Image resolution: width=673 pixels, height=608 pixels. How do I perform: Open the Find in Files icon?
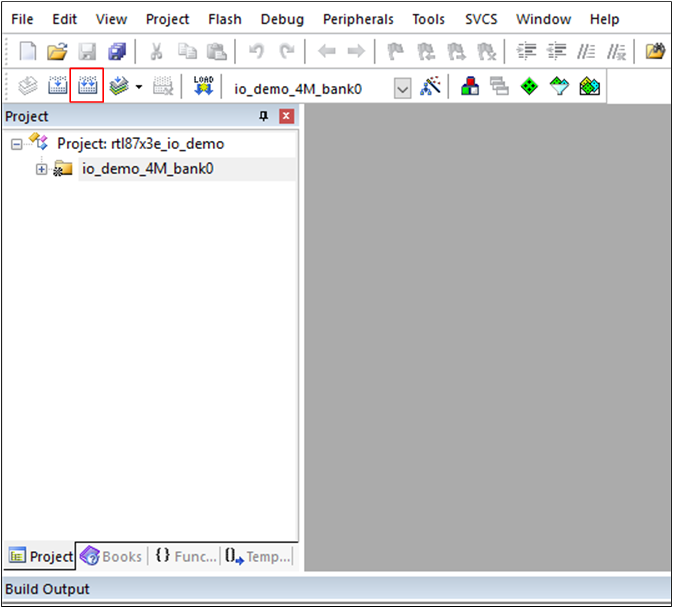(655, 51)
